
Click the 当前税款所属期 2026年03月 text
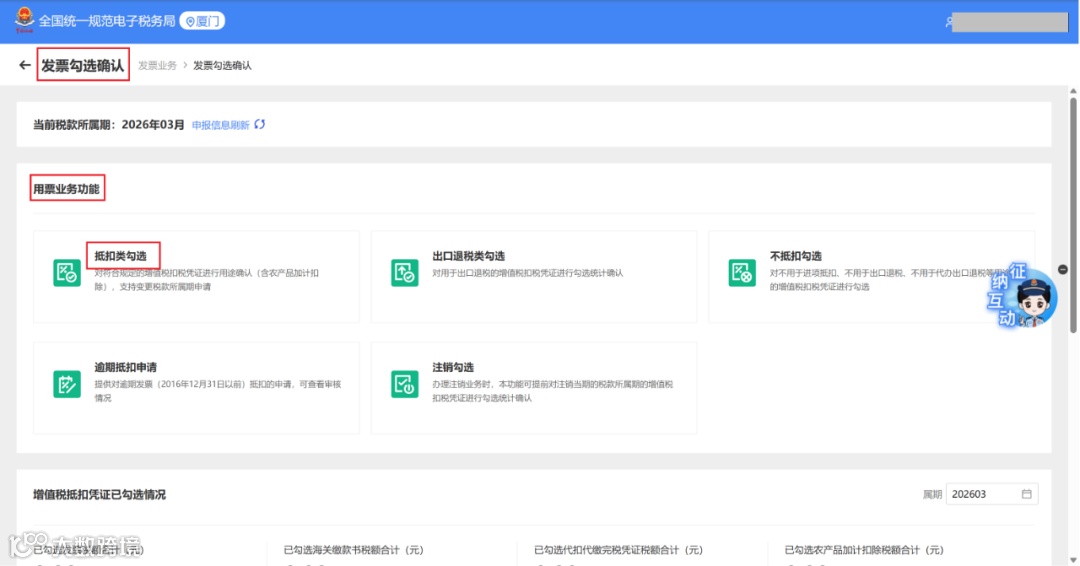point(109,125)
